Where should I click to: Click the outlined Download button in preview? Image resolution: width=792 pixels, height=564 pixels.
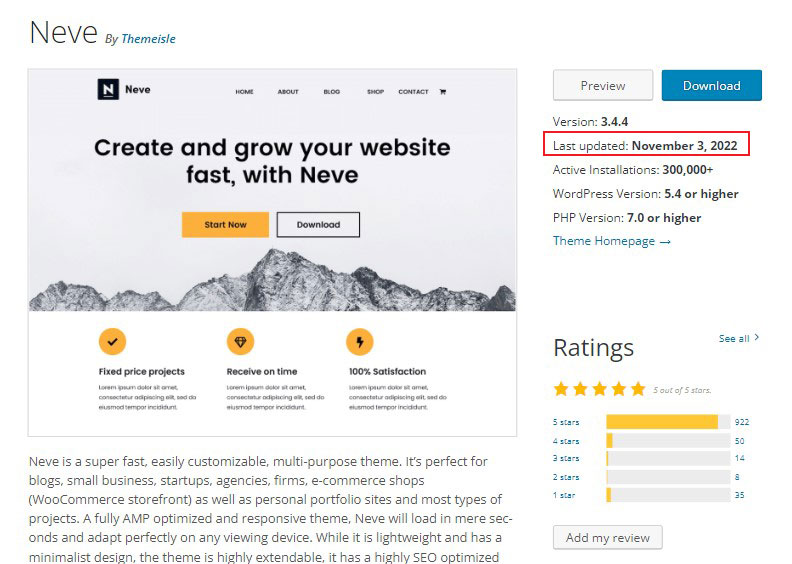(x=318, y=225)
